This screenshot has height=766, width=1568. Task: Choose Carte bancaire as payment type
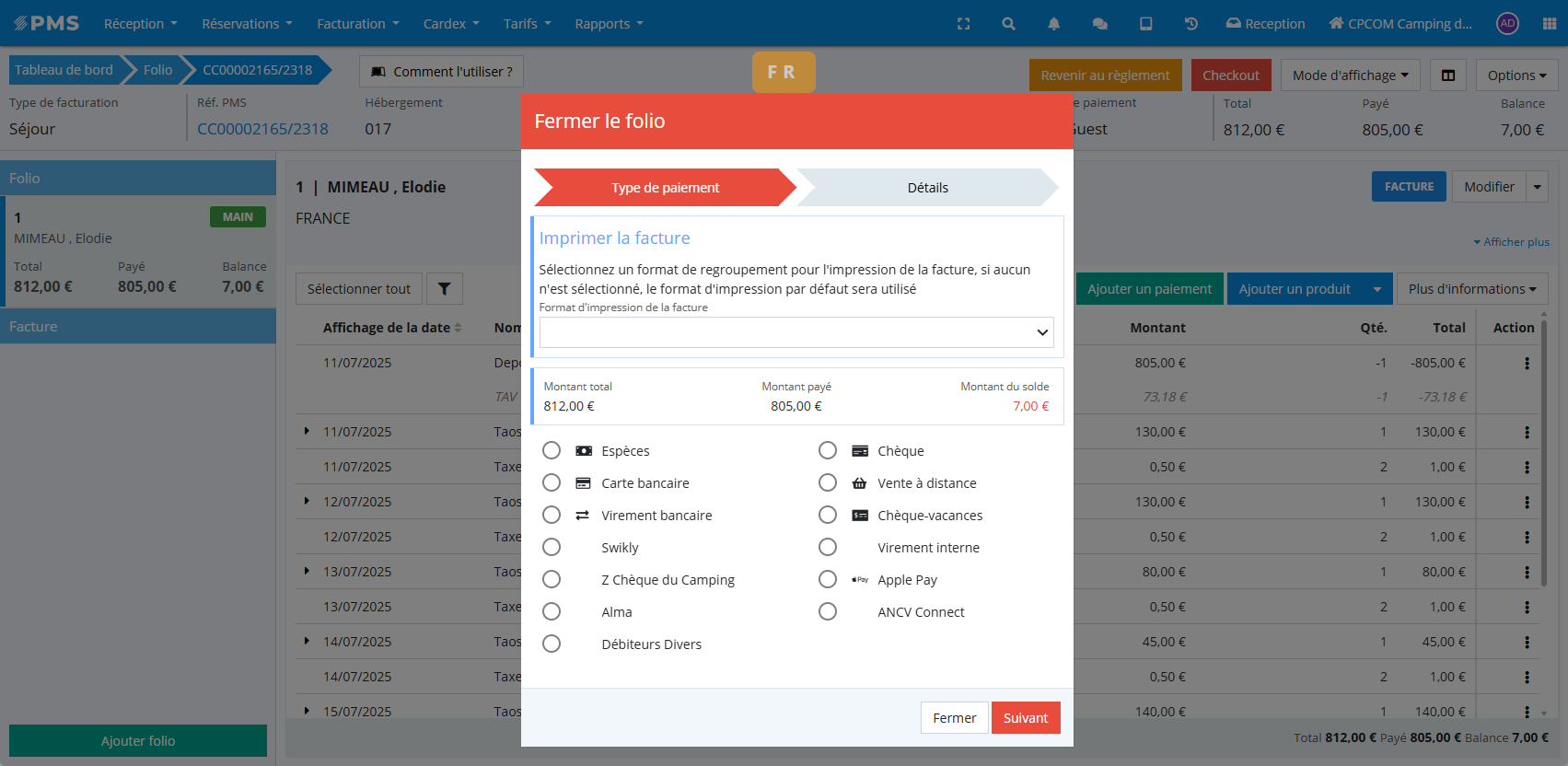point(552,482)
